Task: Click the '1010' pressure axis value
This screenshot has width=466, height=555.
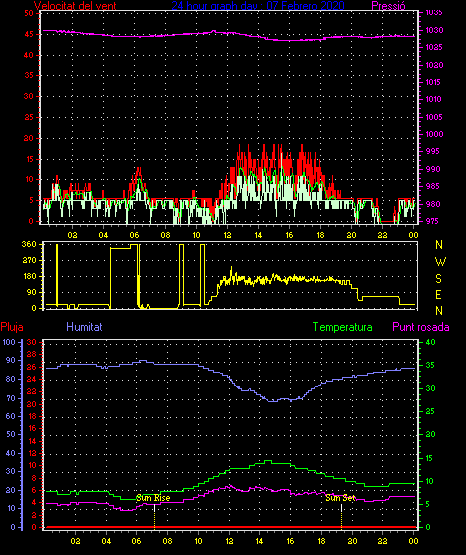Action: pos(434,99)
